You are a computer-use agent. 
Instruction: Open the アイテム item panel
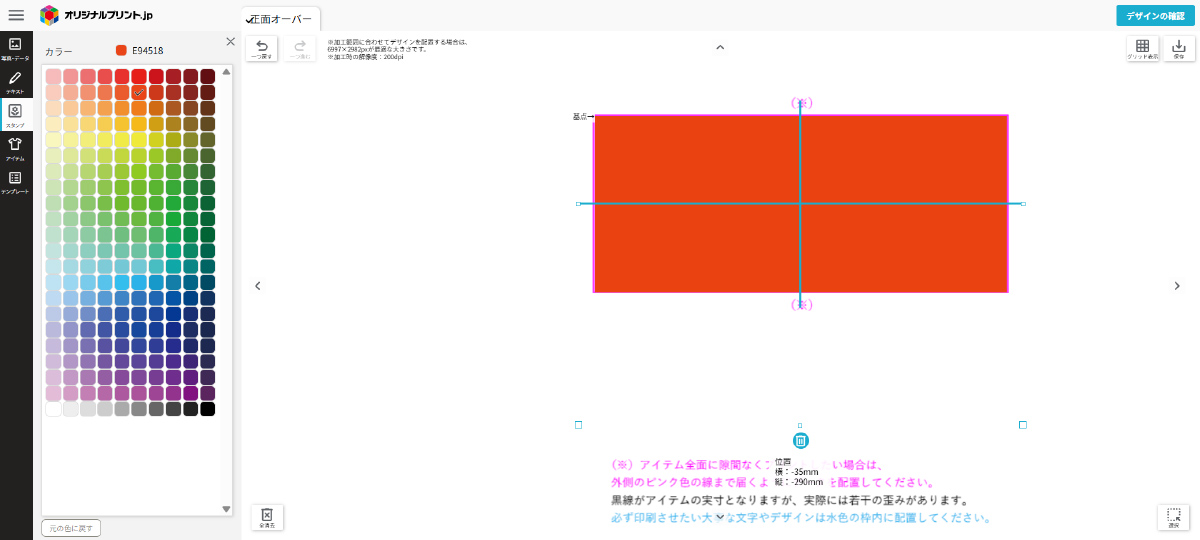(x=15, y=148)
